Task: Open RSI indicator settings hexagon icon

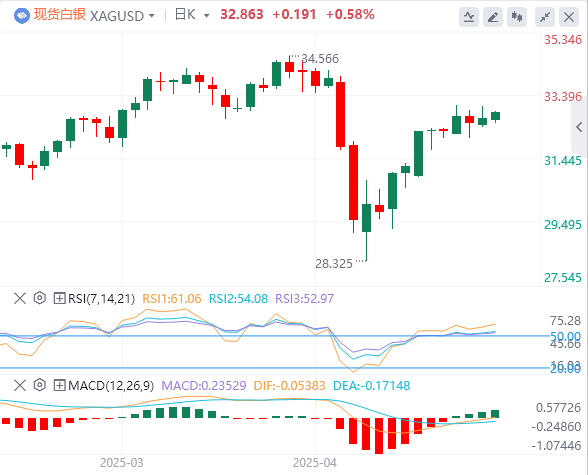Action: click(39, 298)
